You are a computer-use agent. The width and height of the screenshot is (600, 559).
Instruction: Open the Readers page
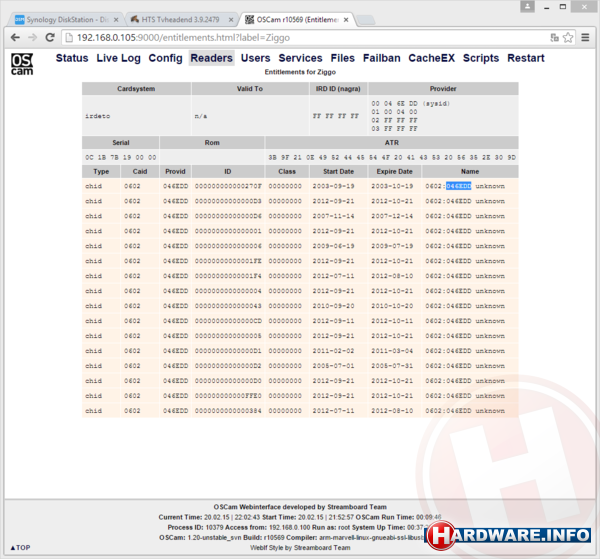212,58
